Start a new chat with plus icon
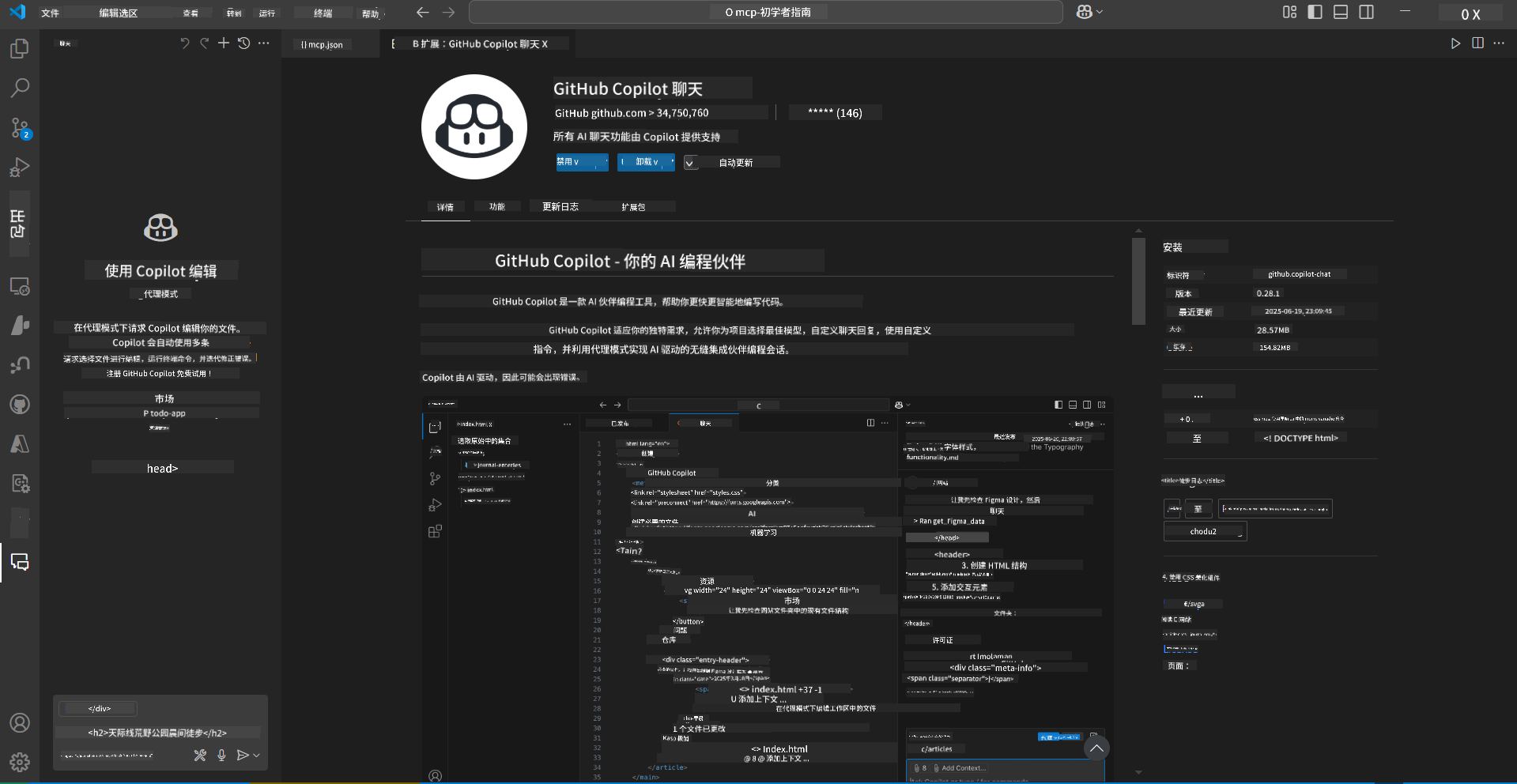 224,43
